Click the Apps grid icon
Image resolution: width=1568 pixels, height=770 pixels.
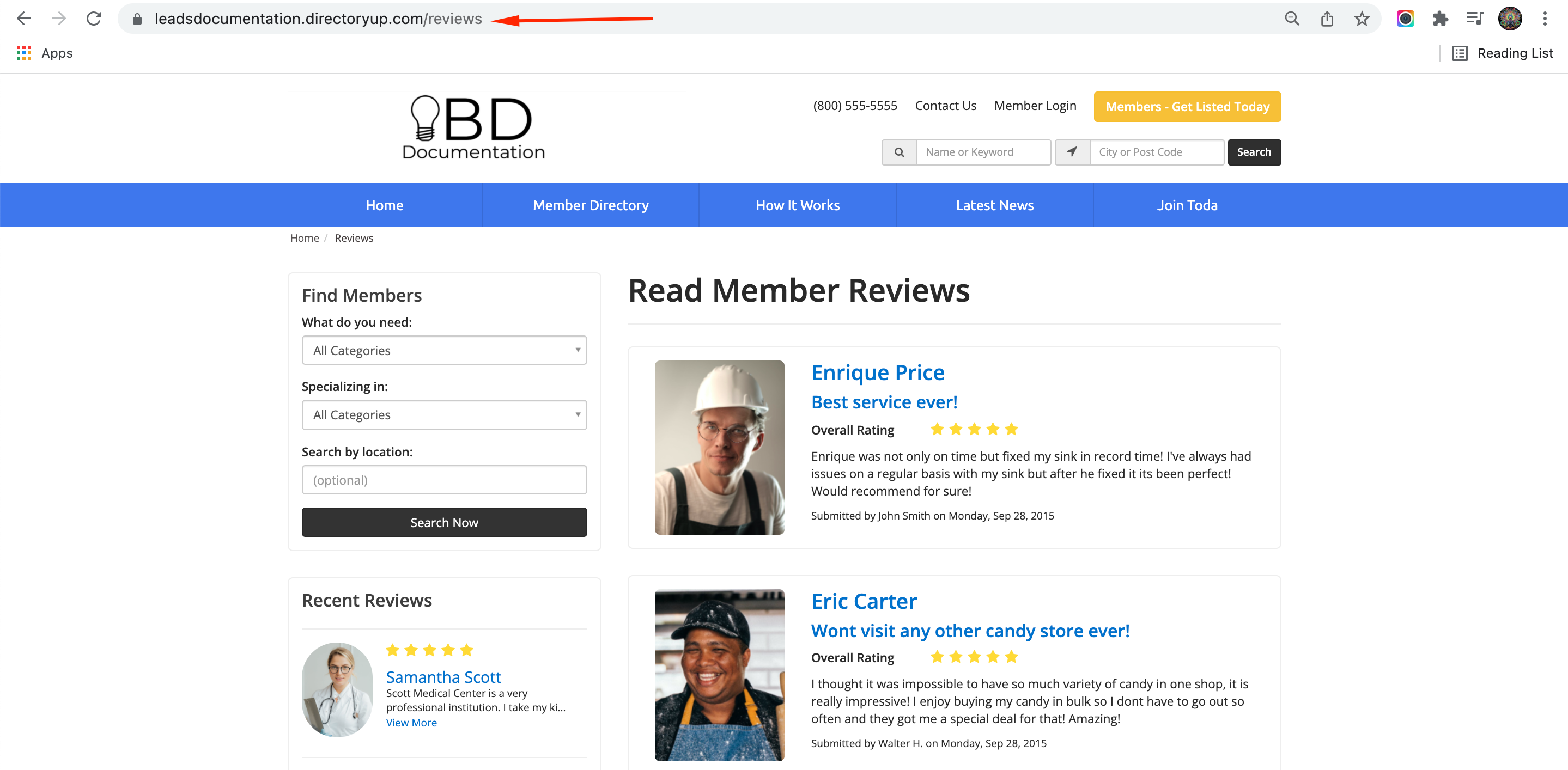click(24, 53)
